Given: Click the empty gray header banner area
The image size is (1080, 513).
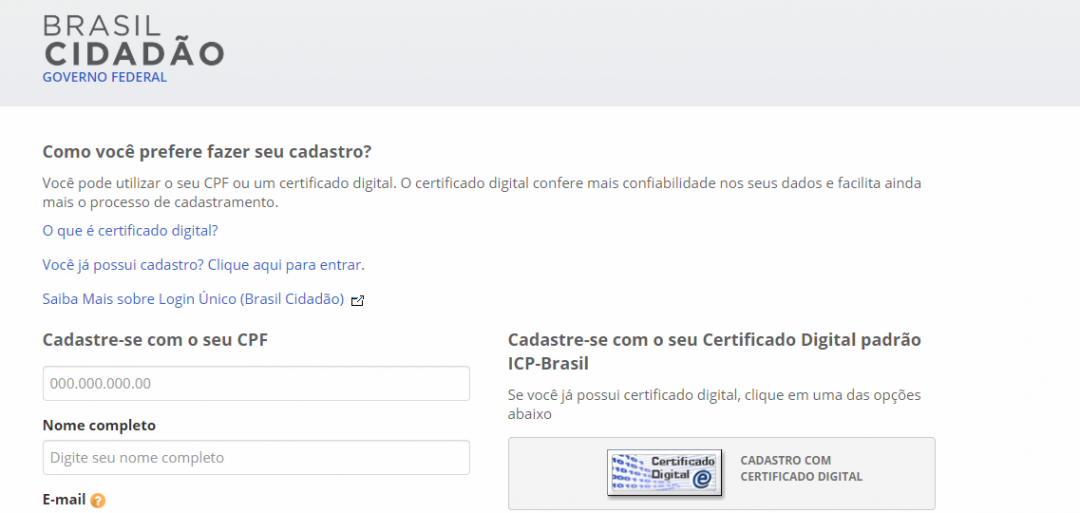Looking at the screenshot, I should click(650, 52).
